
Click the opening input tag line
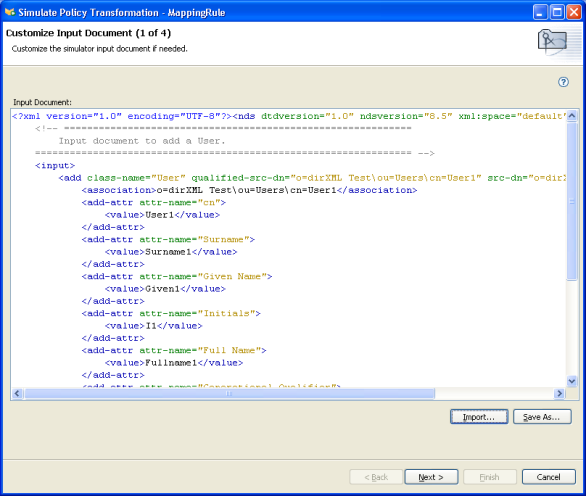pyautogui.click(x=55, y=165)
